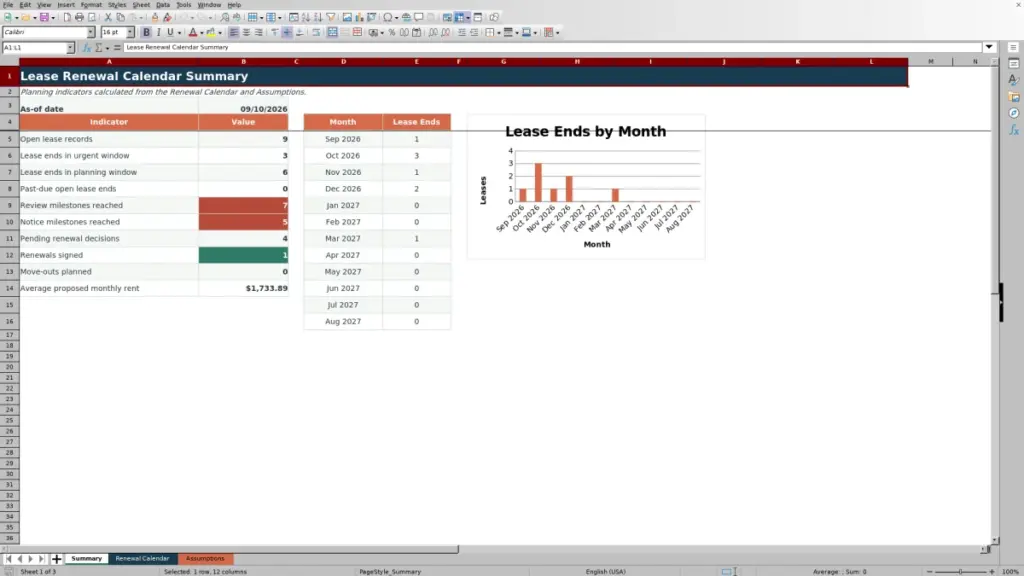This screenshot has height=576, width=1024.
Task: Open the Name Box dropdown arrow
Action: (x=70, y=48)
